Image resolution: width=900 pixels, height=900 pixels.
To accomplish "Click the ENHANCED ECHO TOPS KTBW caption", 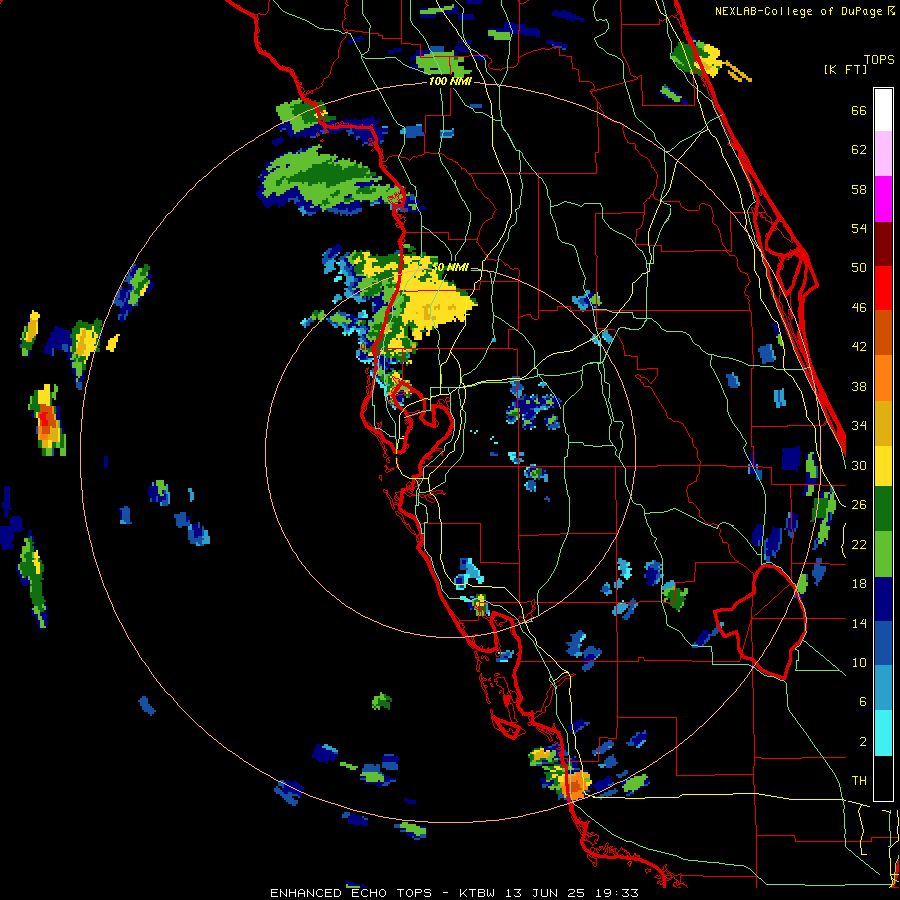I will (x=454, y=893).
